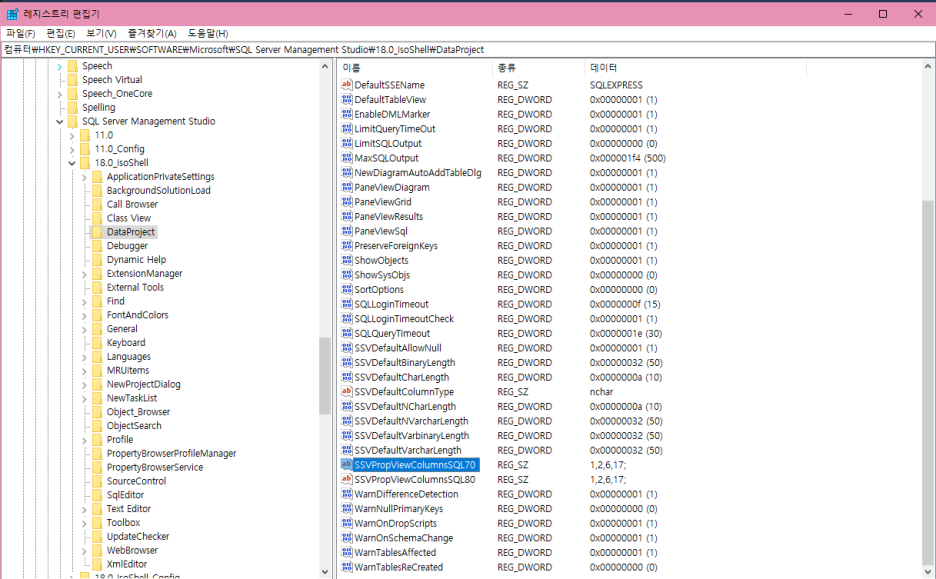This screenshot has width=936, height=579.
Task: Click the DWORD icon next to ShowSysObjs
Action: (x=346, y=275)
